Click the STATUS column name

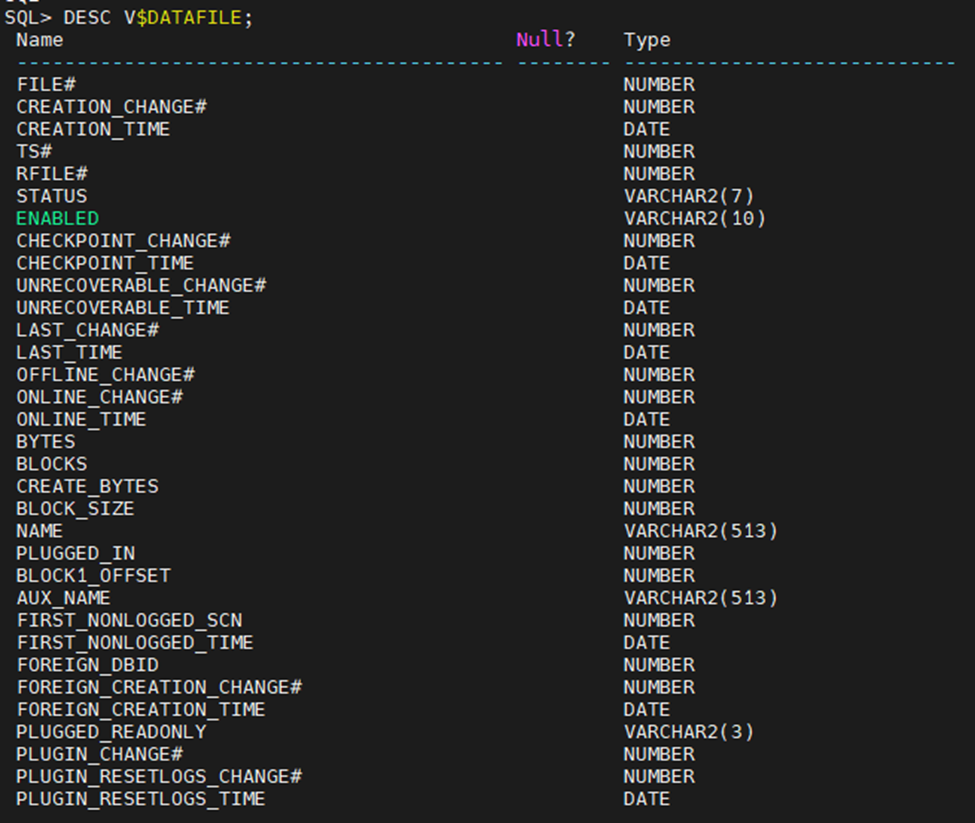coord(52,196)
